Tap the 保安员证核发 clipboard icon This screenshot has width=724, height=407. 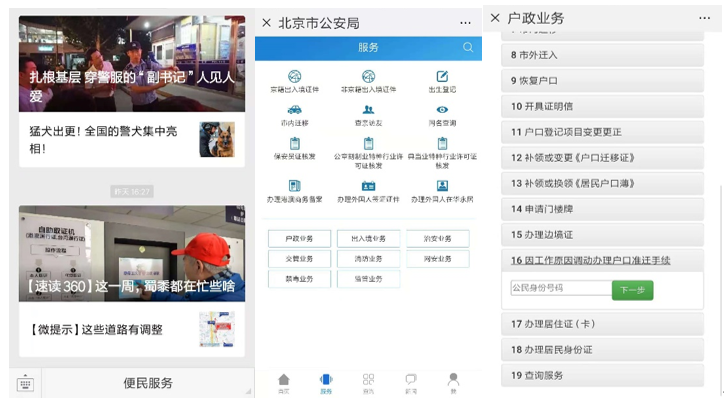click(294, 146)
